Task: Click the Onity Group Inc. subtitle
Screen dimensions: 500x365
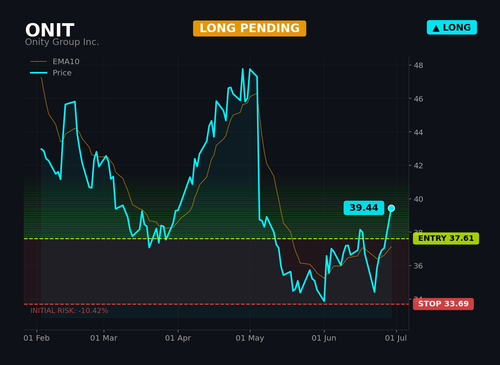Action: click(62, 42)
